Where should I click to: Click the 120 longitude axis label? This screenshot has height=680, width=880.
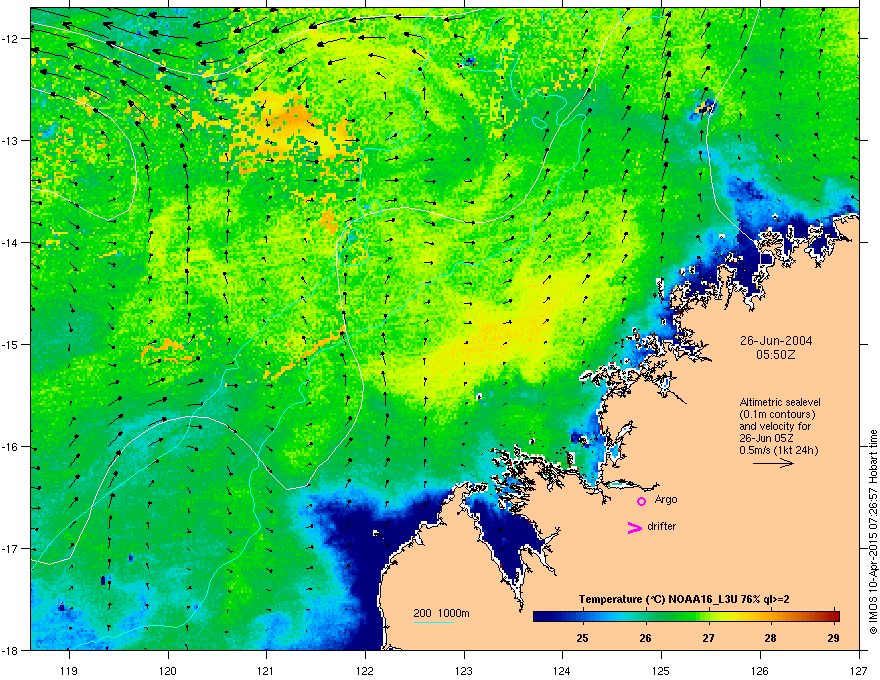(x=168, y=670)
